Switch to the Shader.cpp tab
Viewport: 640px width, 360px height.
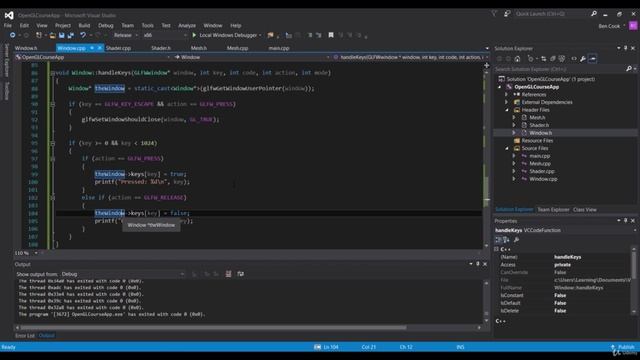point(118,48)
